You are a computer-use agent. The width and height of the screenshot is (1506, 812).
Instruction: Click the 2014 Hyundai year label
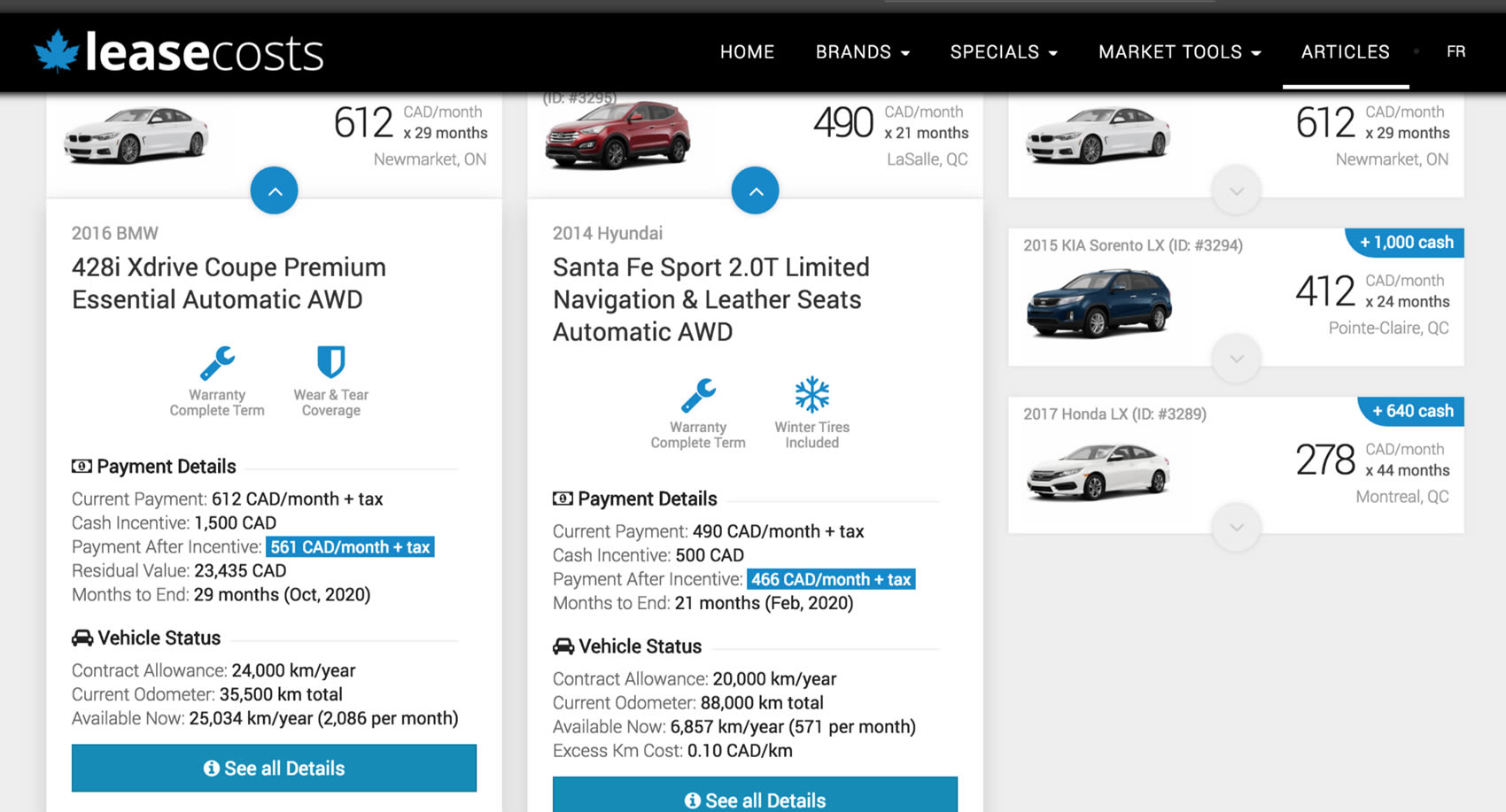click(608, 233)
